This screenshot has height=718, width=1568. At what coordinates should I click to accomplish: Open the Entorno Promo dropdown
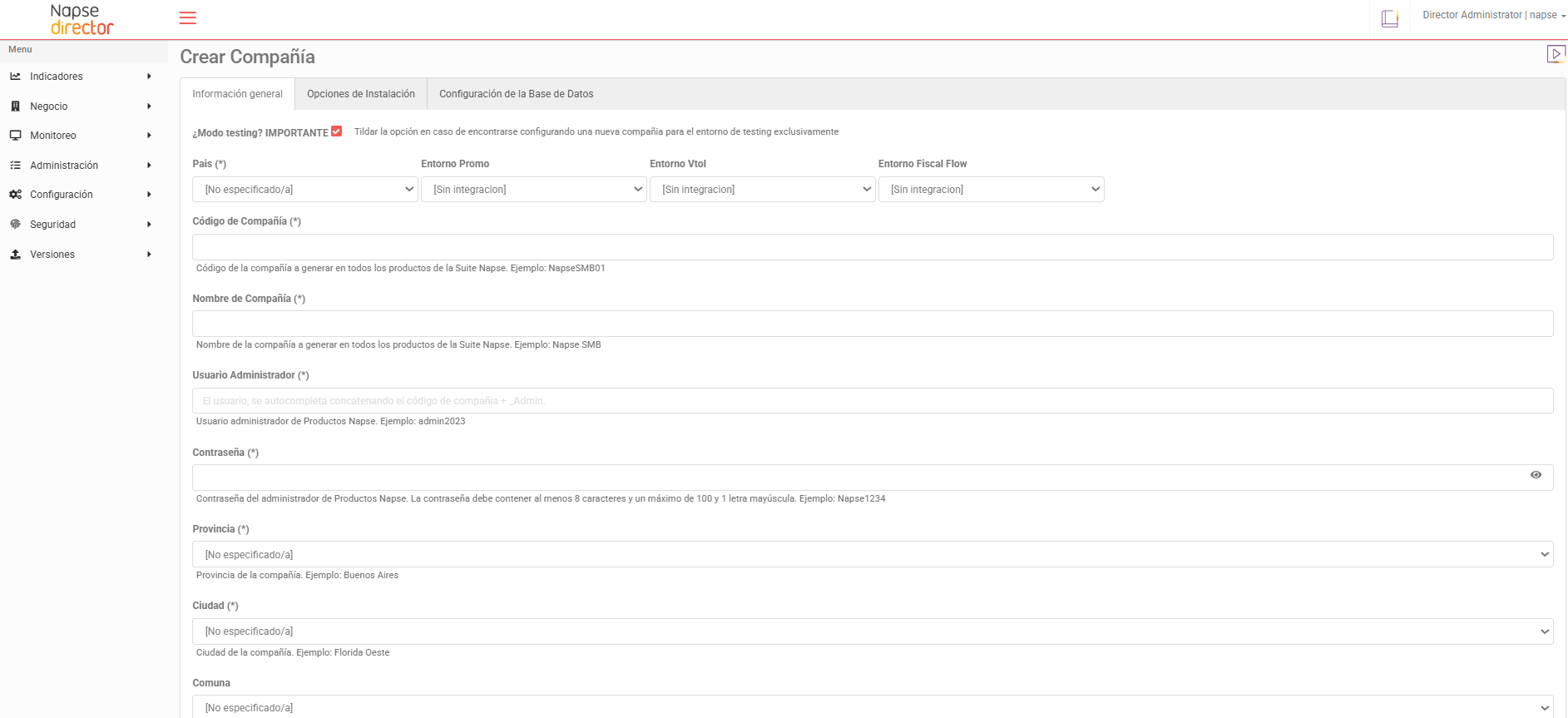pos(533,190)
